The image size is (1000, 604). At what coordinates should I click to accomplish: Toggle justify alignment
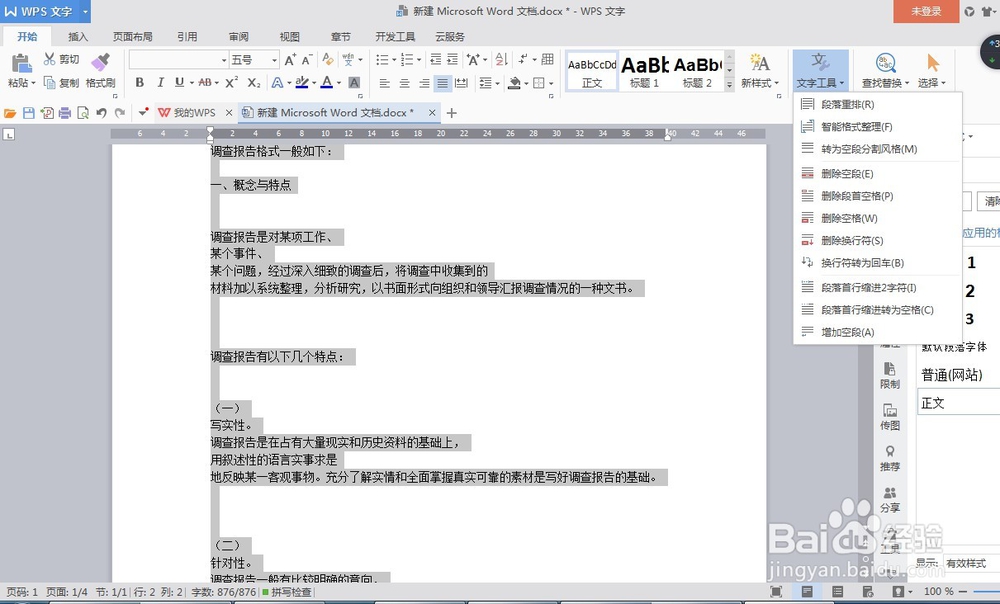(x=443, y=83)
